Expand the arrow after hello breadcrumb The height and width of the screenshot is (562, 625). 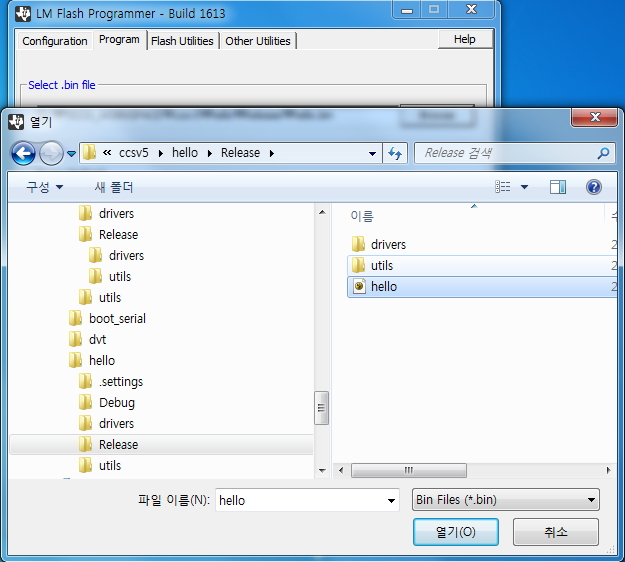pyautogui.click(x=210, y=153)
